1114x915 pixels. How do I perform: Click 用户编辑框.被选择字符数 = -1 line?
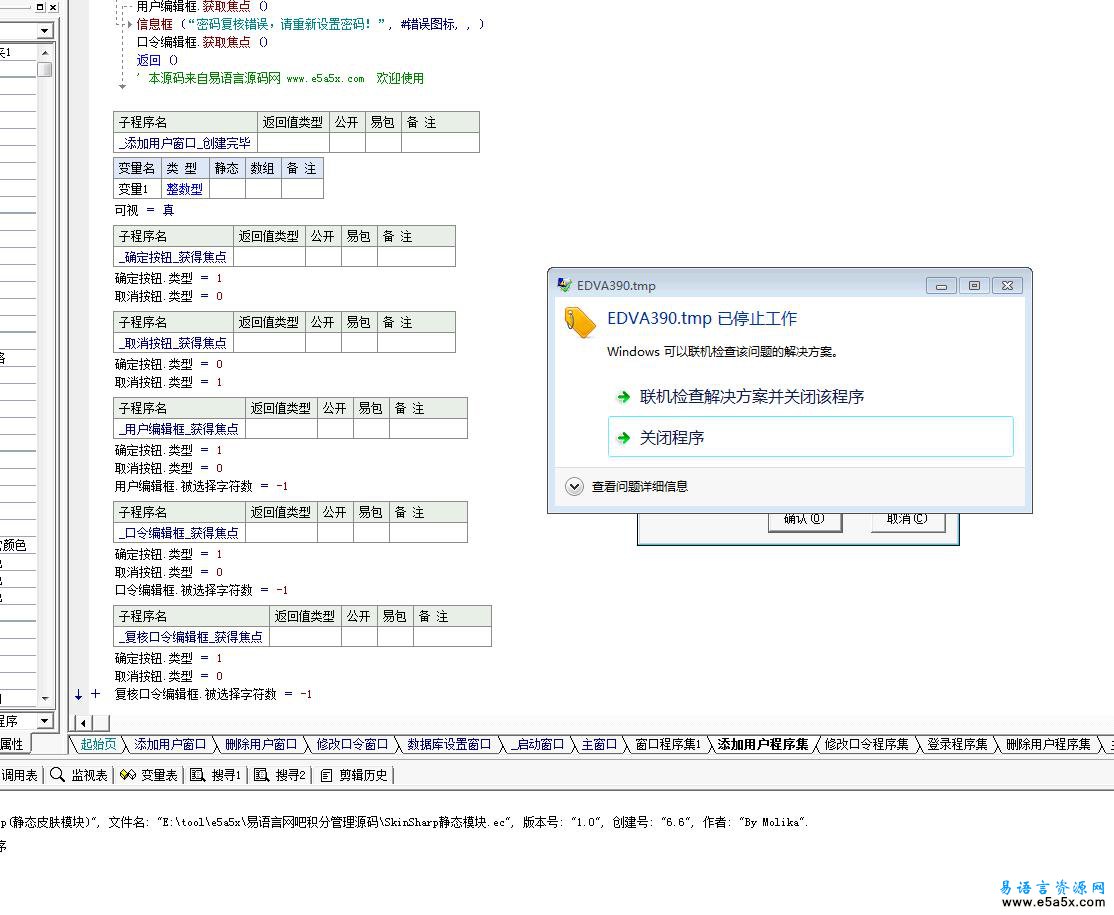tap(201, 486)
